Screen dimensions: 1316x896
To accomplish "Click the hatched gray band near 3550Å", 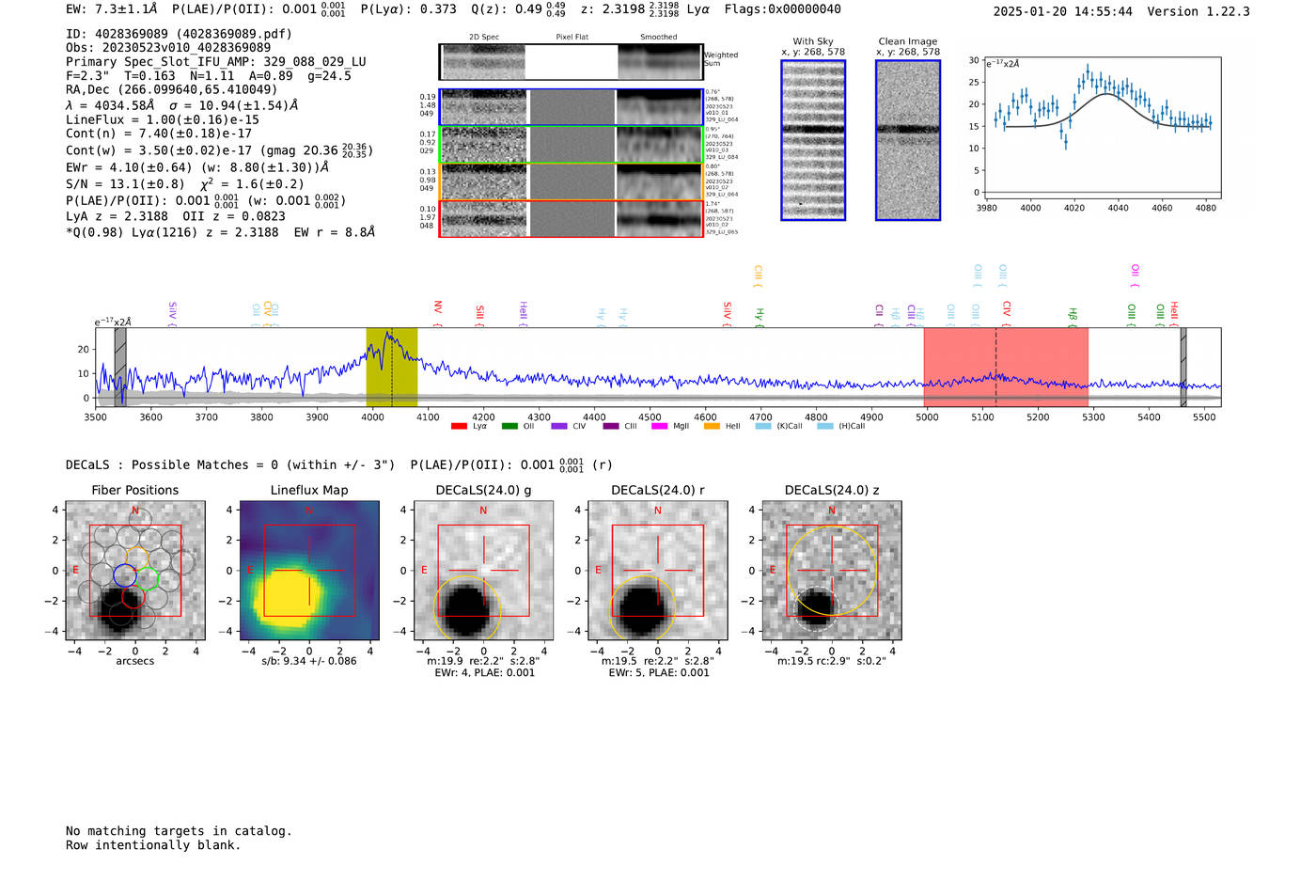I will point(120,368).
